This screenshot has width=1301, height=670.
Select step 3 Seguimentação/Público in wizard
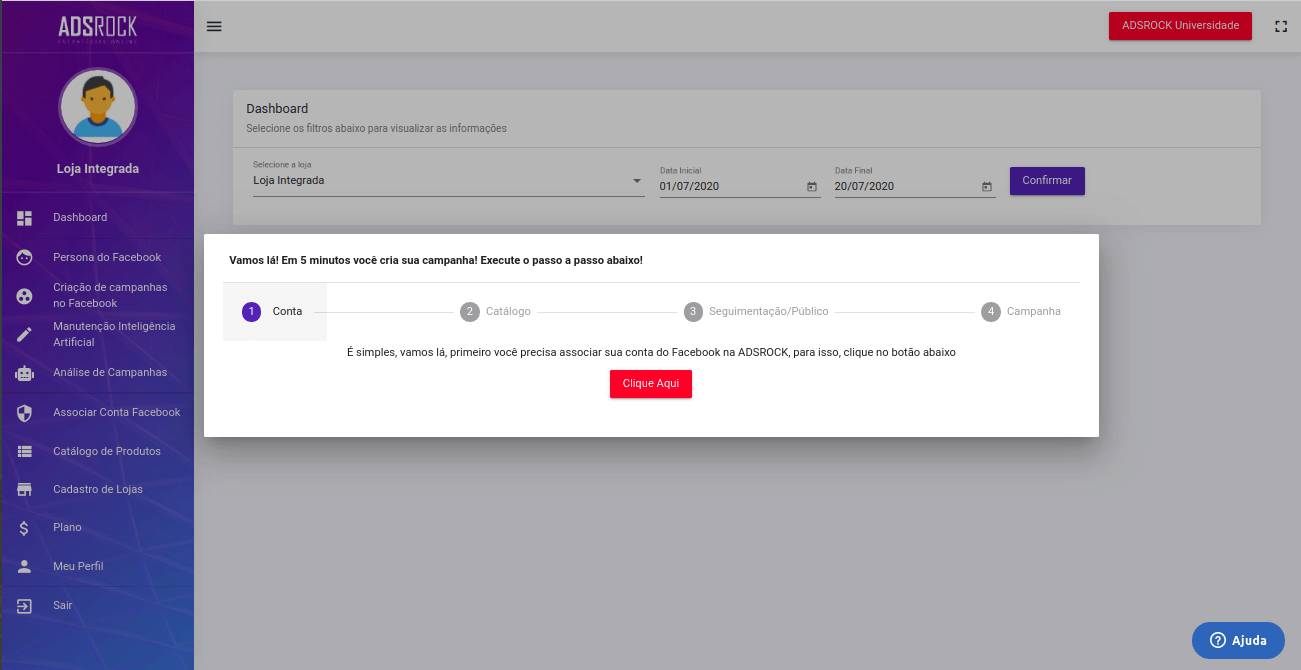click(756, 312)
